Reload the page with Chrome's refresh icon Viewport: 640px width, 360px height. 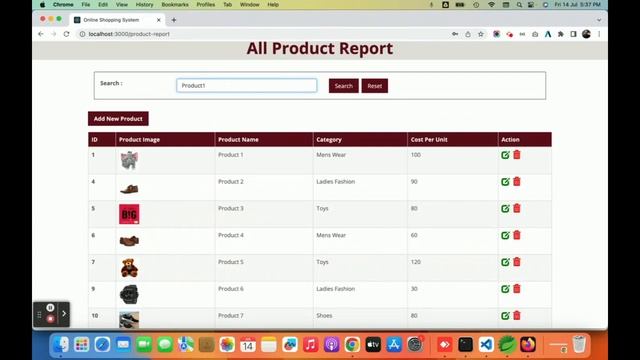(x=67, y=34)
